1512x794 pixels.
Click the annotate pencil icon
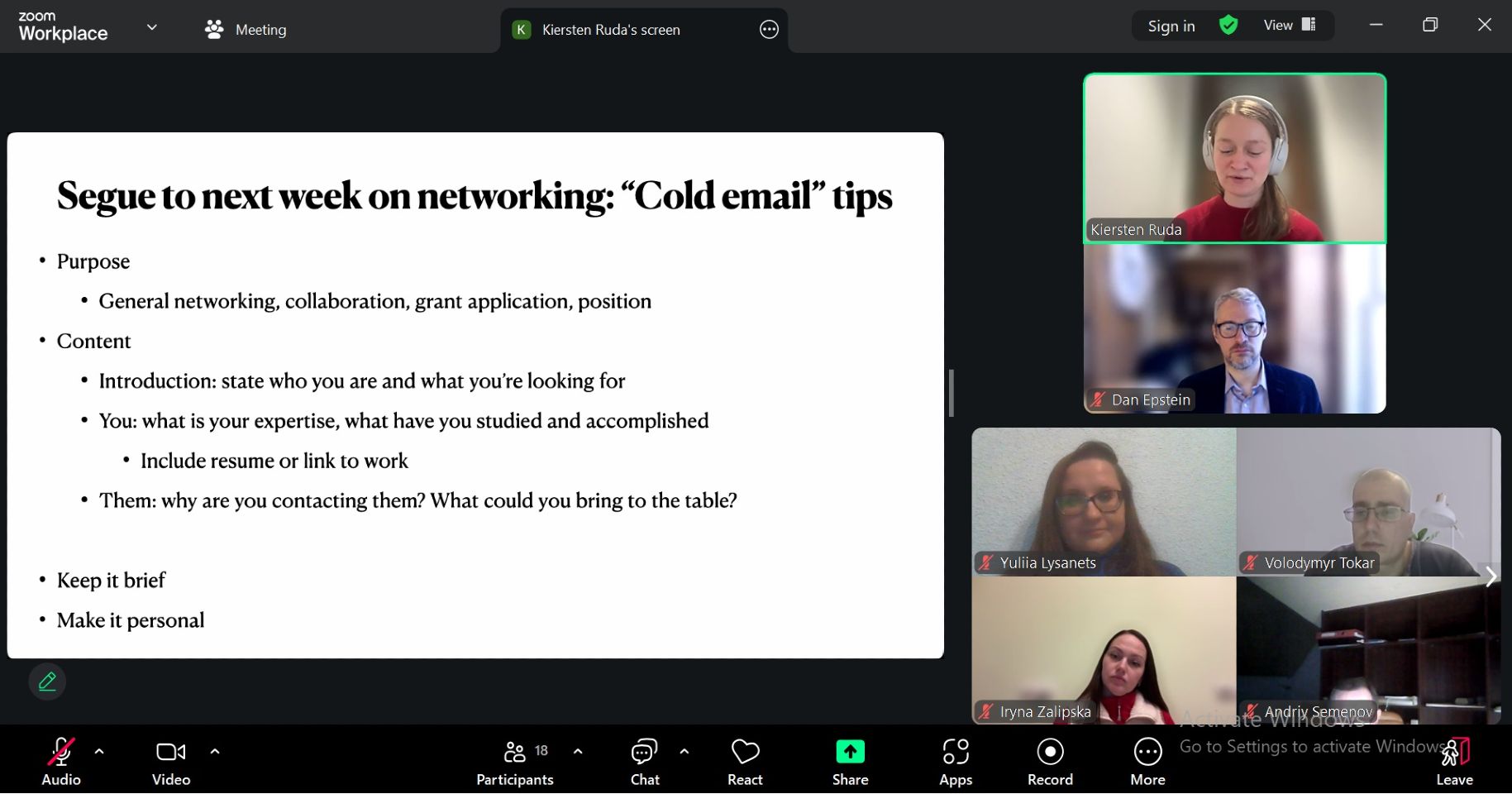coord(47,682)
